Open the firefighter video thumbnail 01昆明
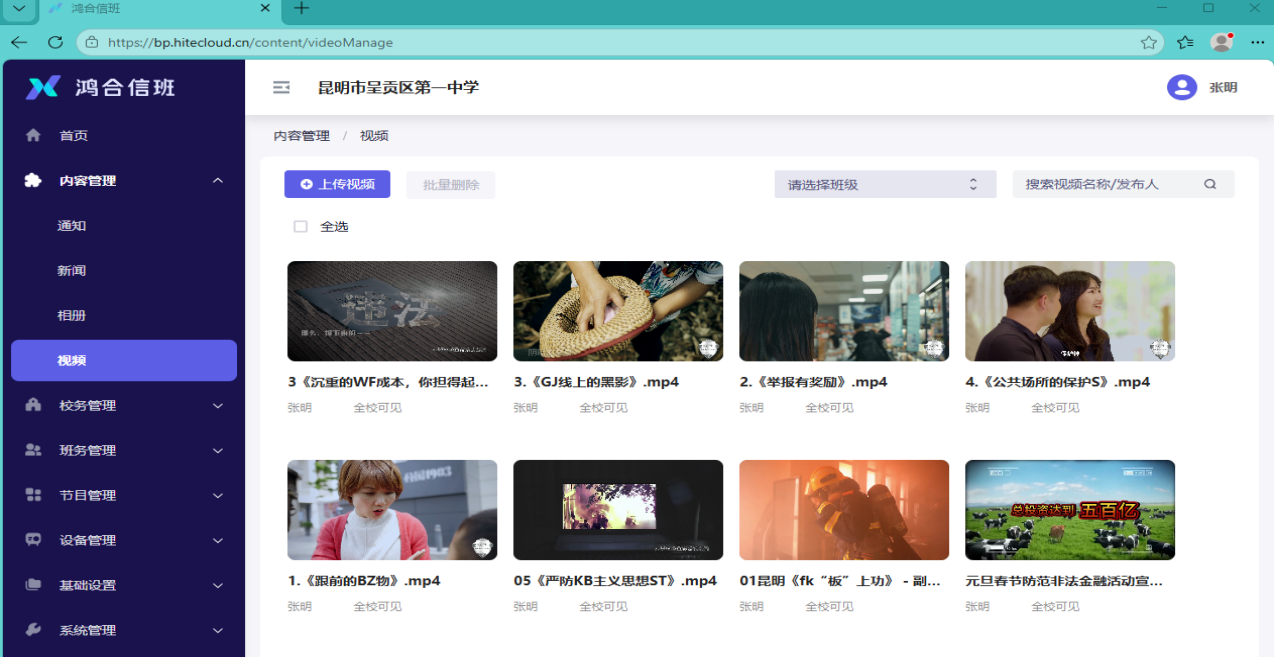Image resolution: width=1274 pixels, height=657 pixels. [x=843, y=509]
